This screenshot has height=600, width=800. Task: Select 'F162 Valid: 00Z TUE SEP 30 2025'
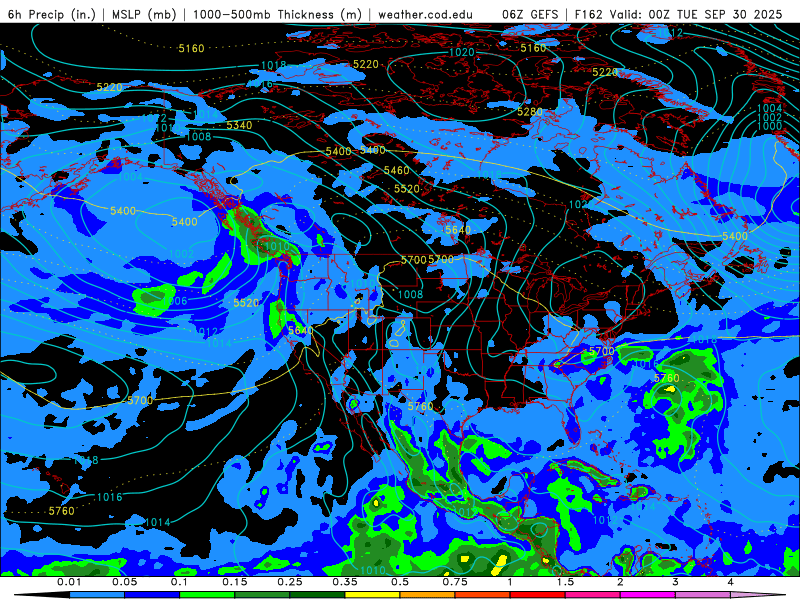pos(678,14)
